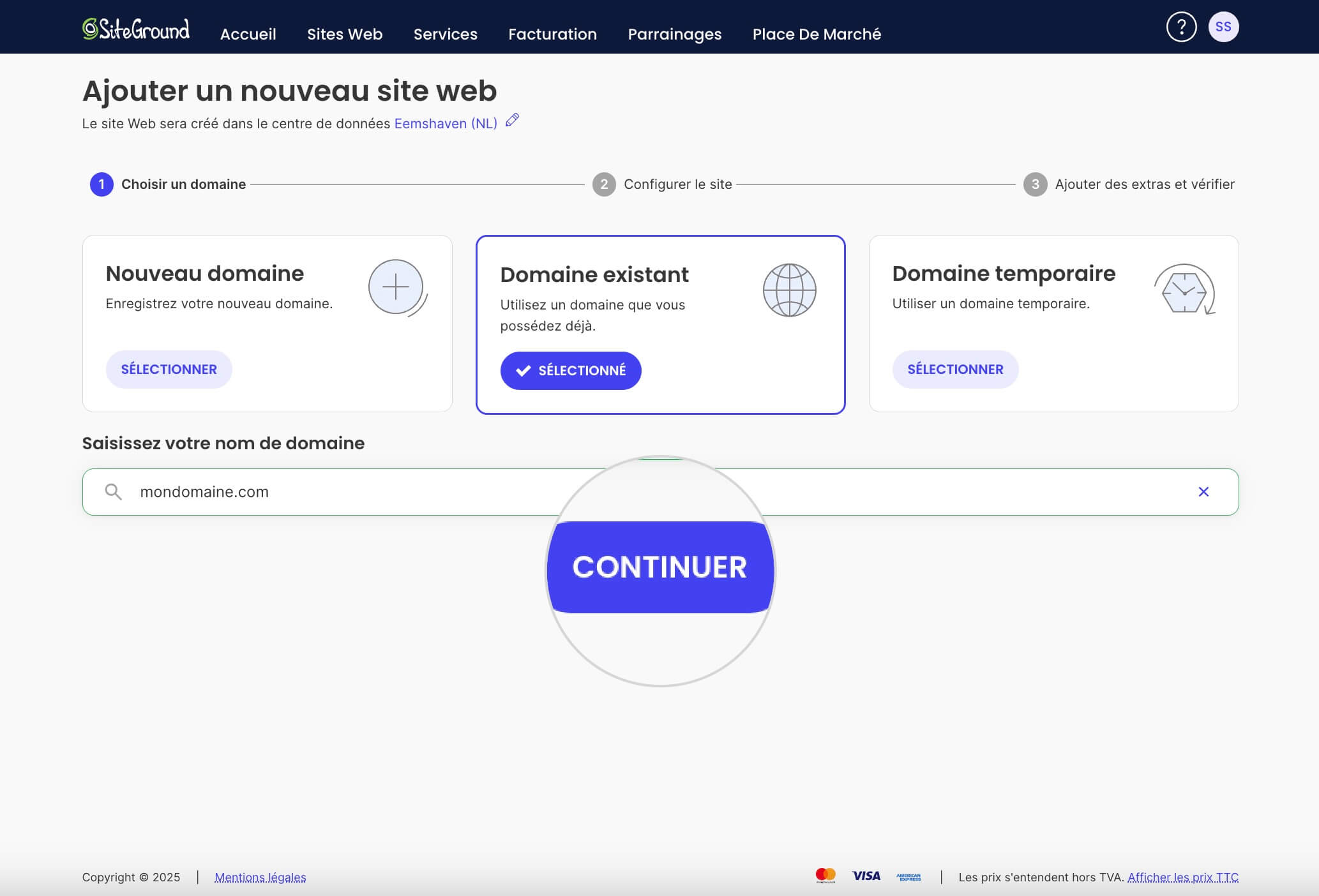Click the Ajouter un nouveau site web heading
Image resolution: width=1319 pixels, height=896 pixels.
pyautogui.click(x=289, y=91)
